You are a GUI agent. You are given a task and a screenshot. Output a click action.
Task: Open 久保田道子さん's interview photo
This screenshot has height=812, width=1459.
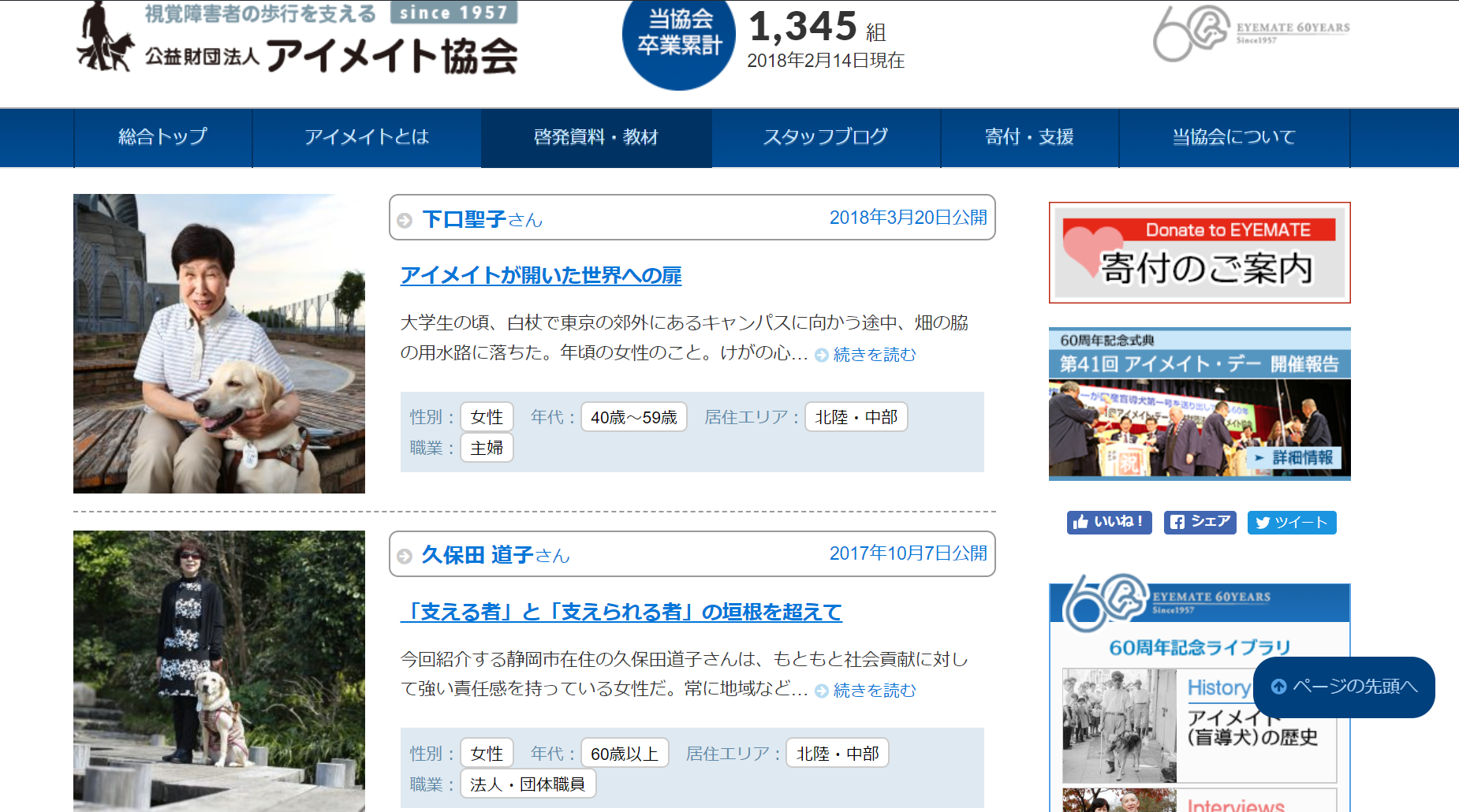tap(219, 671)
